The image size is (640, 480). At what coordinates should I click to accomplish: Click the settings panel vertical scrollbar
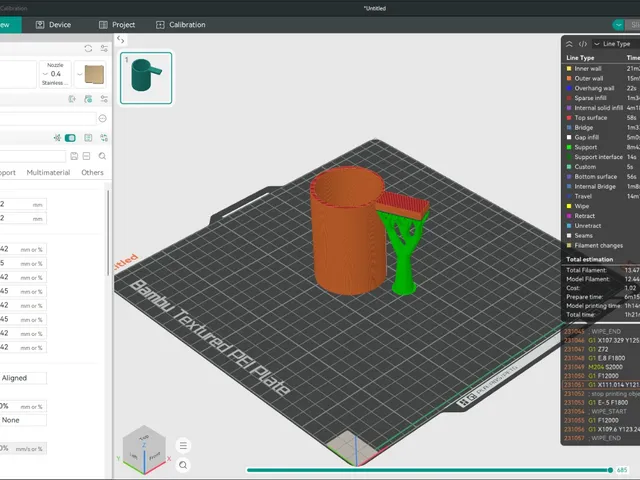(108, 233)
